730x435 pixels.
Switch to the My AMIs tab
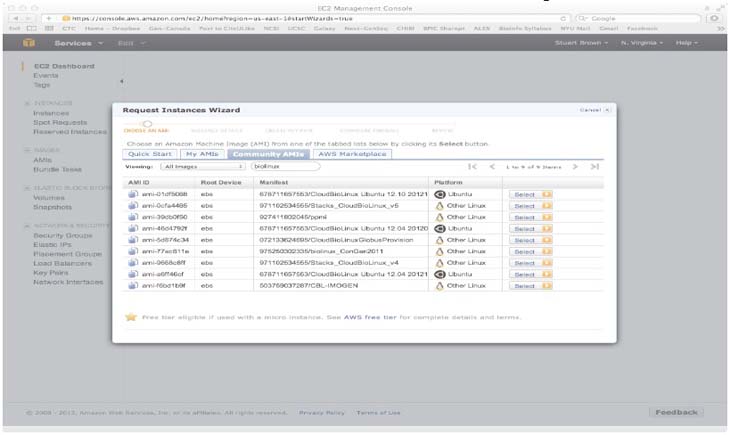pyautogui.click(x=202, y=154)
